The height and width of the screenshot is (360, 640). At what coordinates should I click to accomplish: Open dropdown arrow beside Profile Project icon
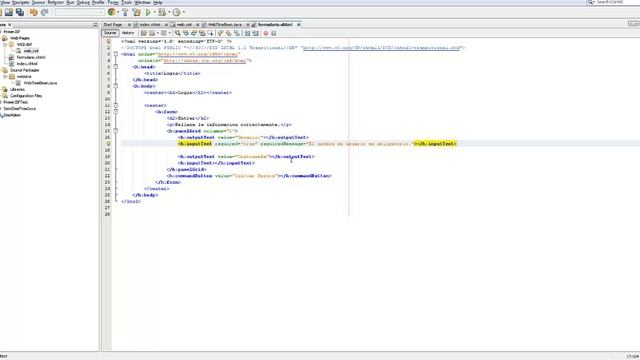point(184,13)
